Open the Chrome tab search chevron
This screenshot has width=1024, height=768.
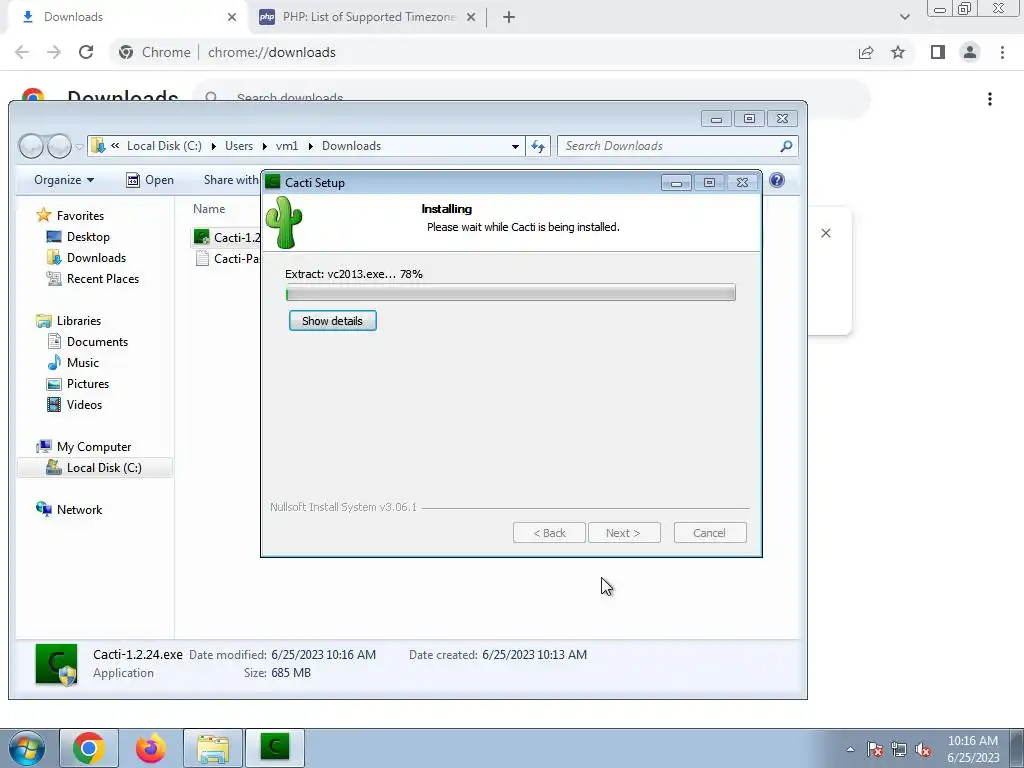tap(904, 17)
